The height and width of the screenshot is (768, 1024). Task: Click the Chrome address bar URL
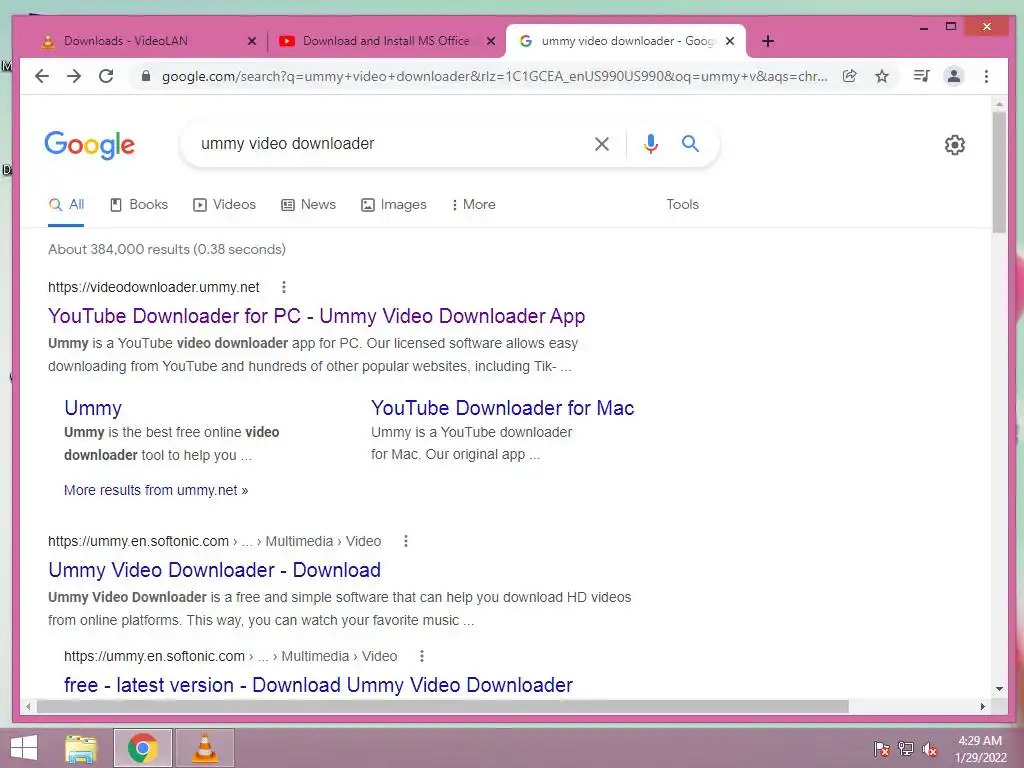494,76
